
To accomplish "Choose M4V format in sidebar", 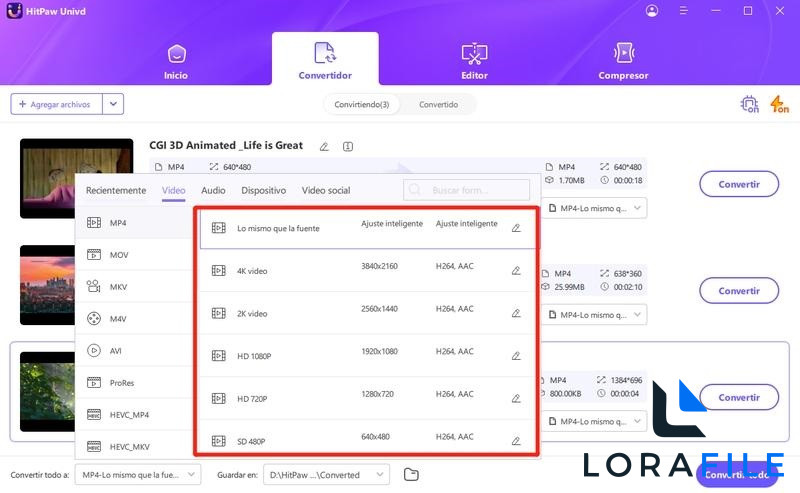I will click(x=134, y=318).
